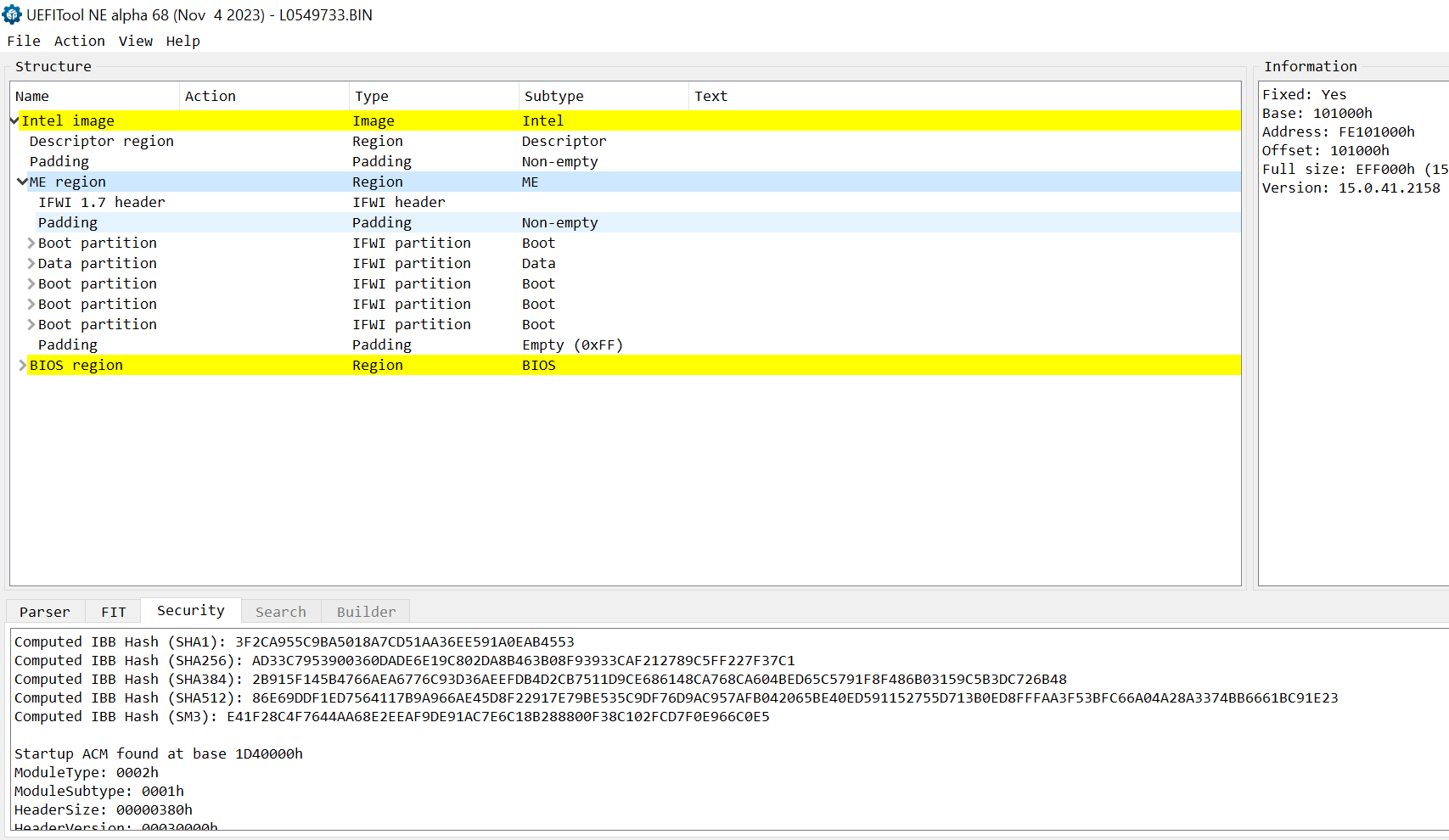Open the File menu

(x=24, y=41)
